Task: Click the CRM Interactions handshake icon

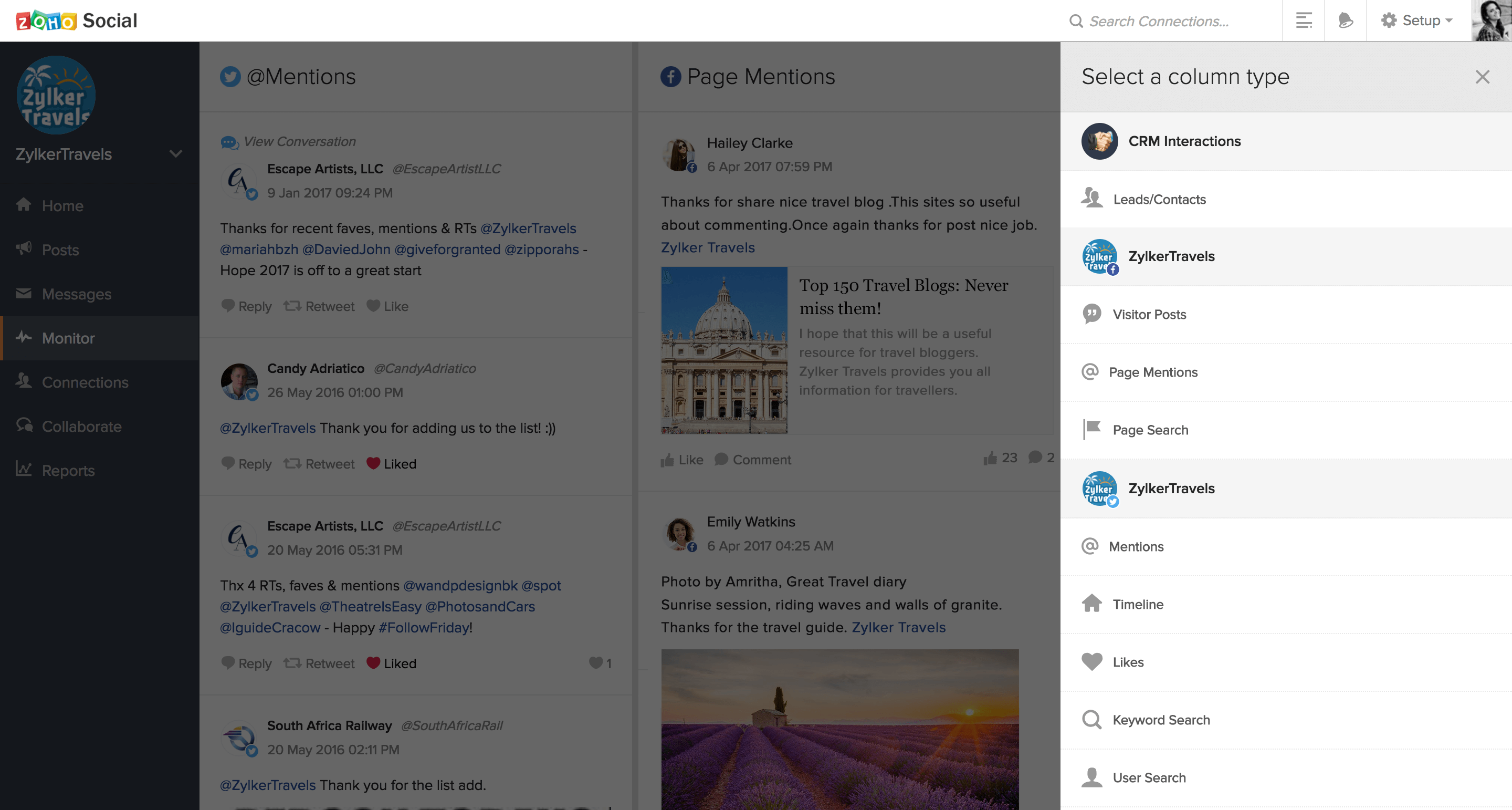Action: click(1099, 141)
